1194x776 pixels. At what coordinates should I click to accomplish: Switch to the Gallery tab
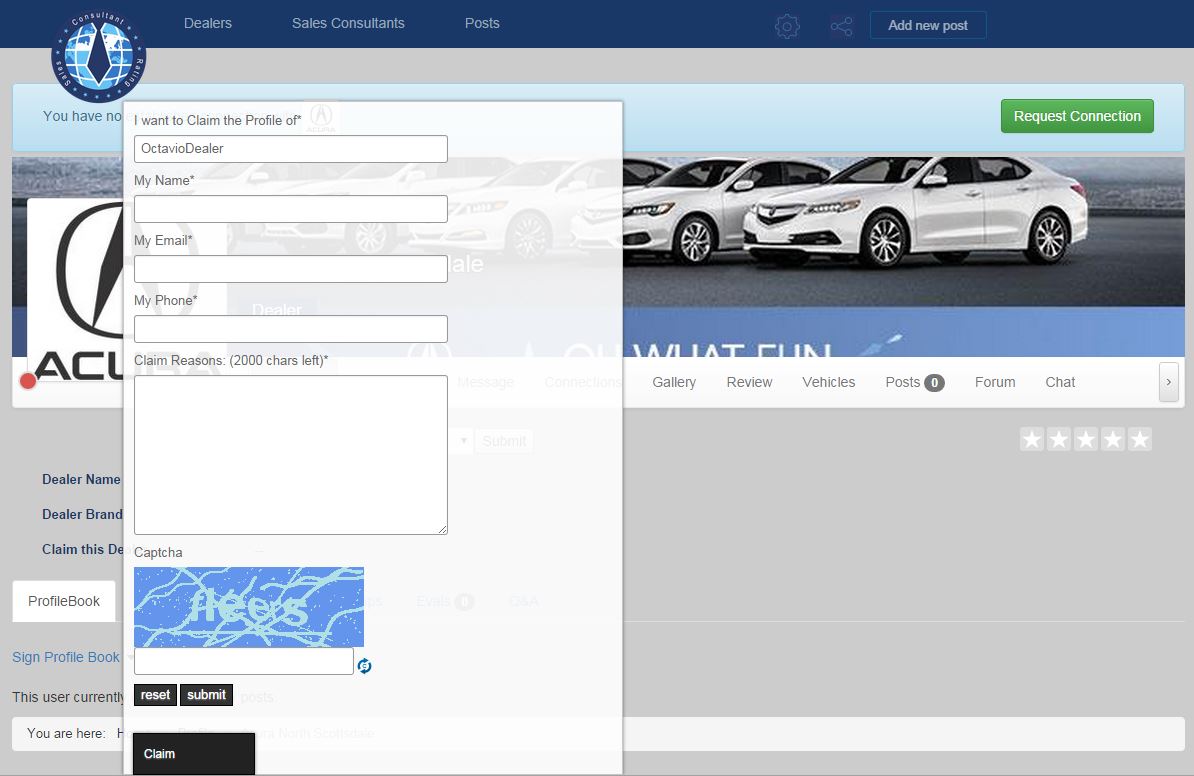pyautogui.click(x=674, y=382)
